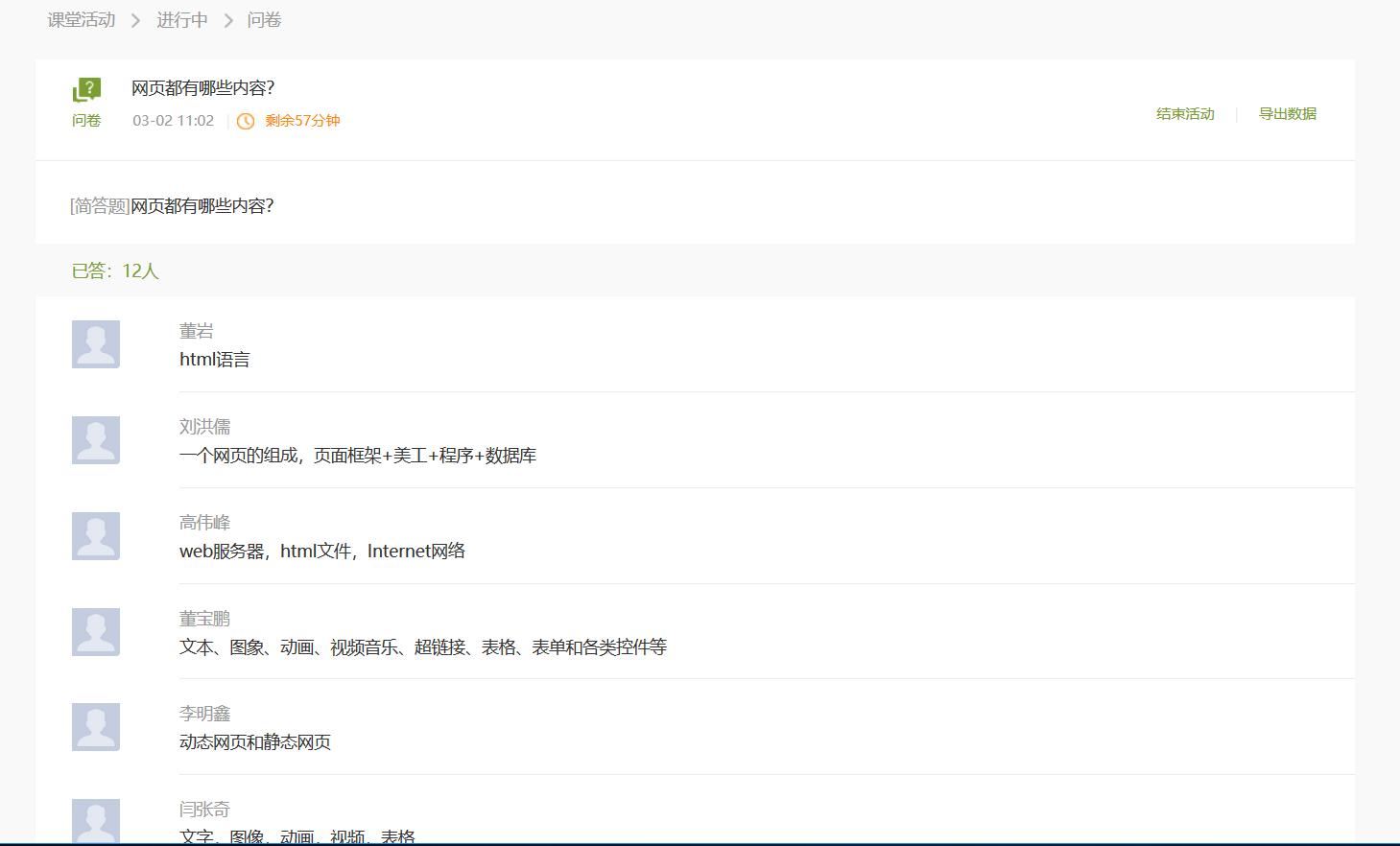Click 李明鑫's avatar icon

coord(96,727)
